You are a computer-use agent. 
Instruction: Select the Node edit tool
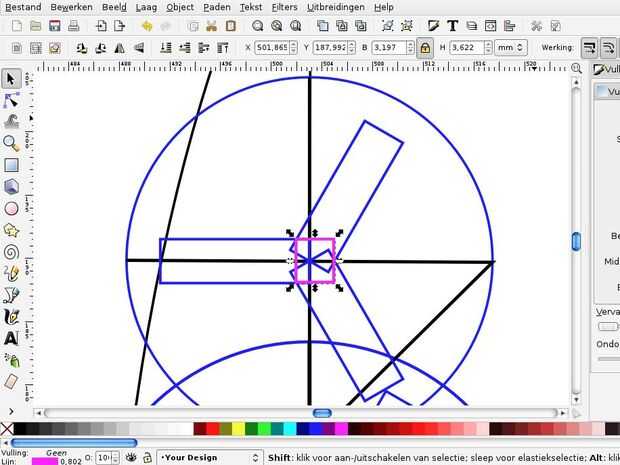pyautogui.click(x=11, y=100)
